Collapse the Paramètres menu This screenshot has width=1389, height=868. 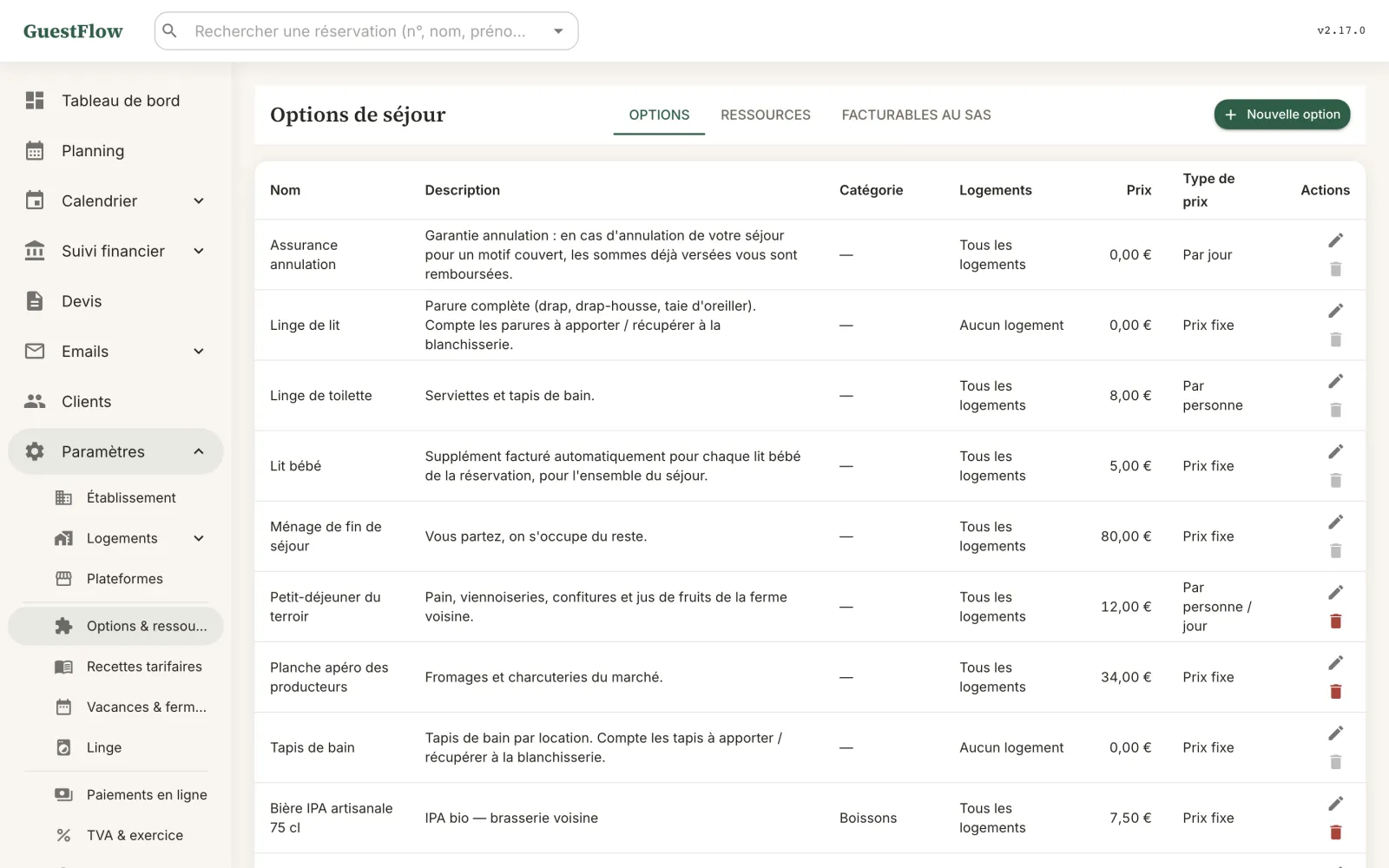(115, 451)
